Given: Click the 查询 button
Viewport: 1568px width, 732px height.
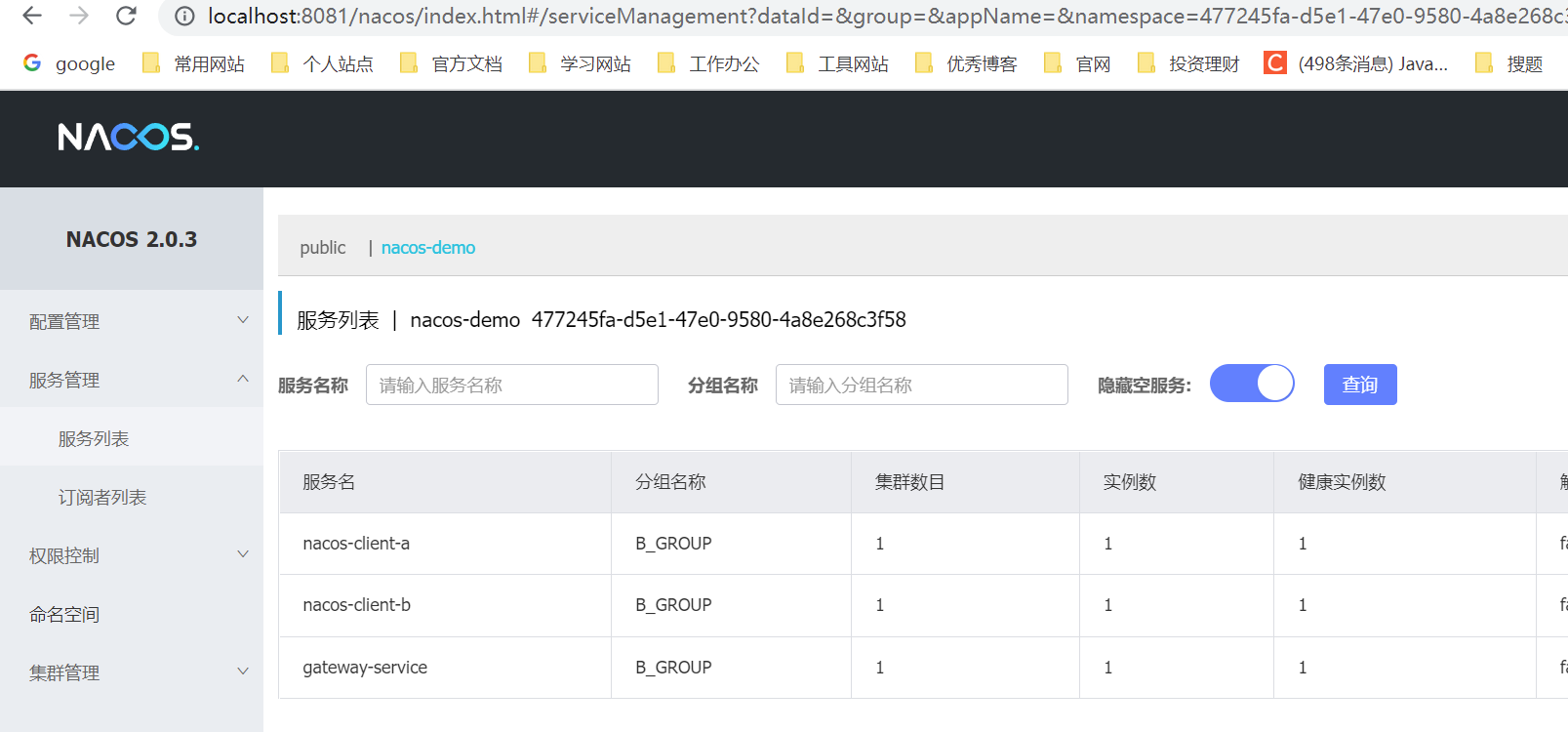Looking at the screenshot, I should point(1360,385).
